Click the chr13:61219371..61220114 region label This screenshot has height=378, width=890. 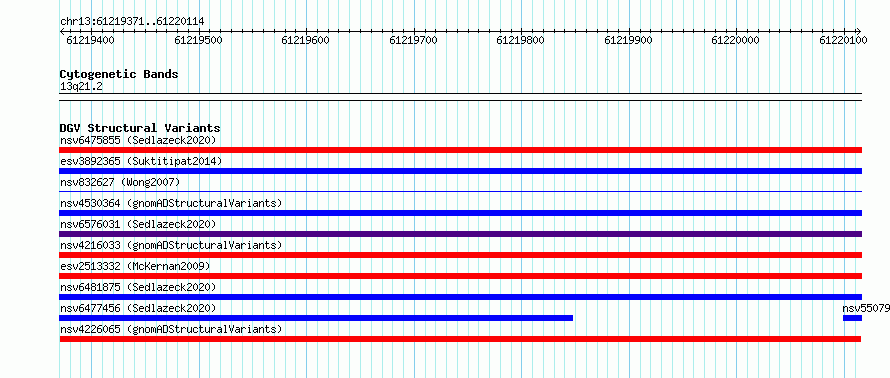tap(132, 22)
